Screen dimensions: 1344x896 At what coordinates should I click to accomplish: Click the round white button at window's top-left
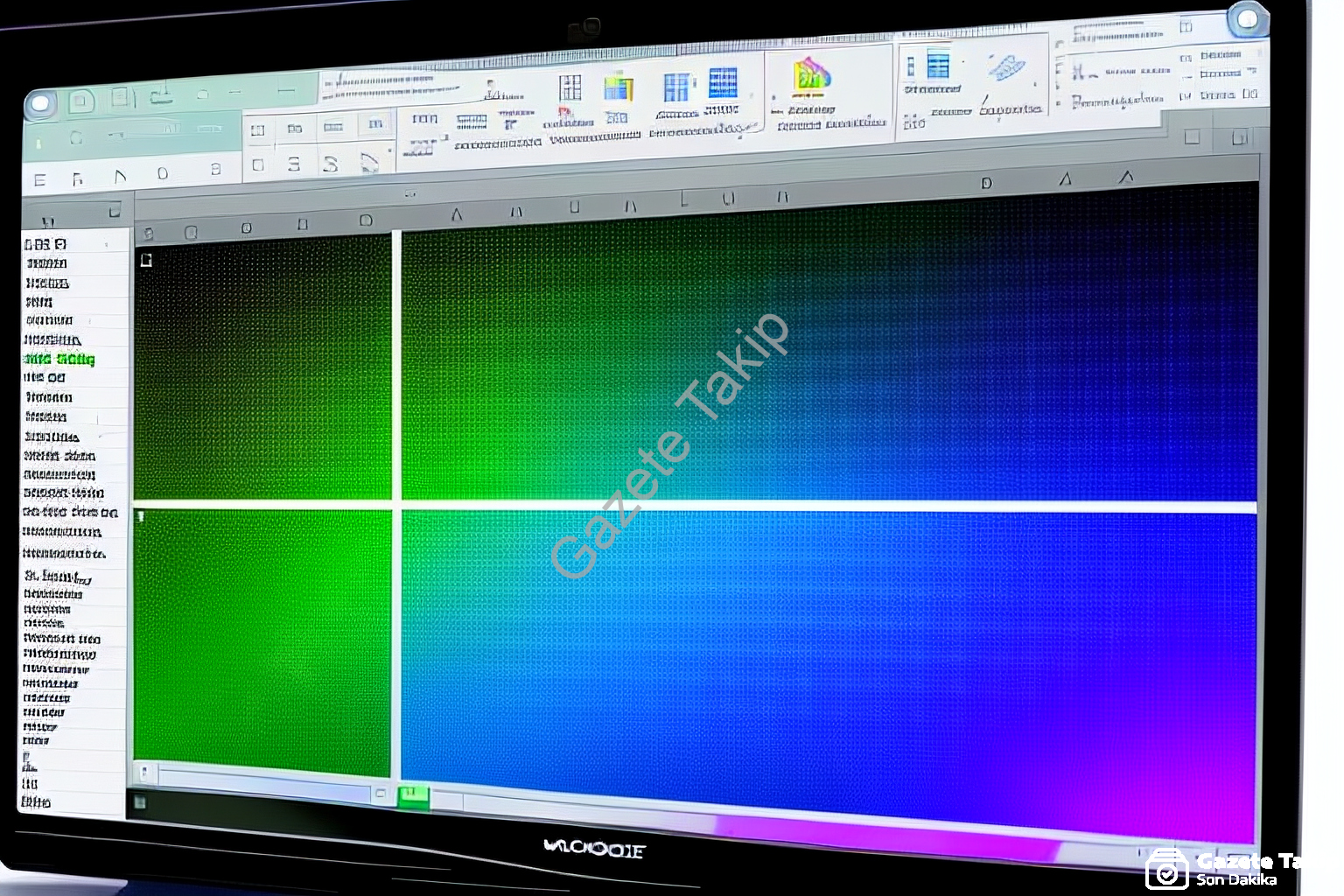(39, 105)
